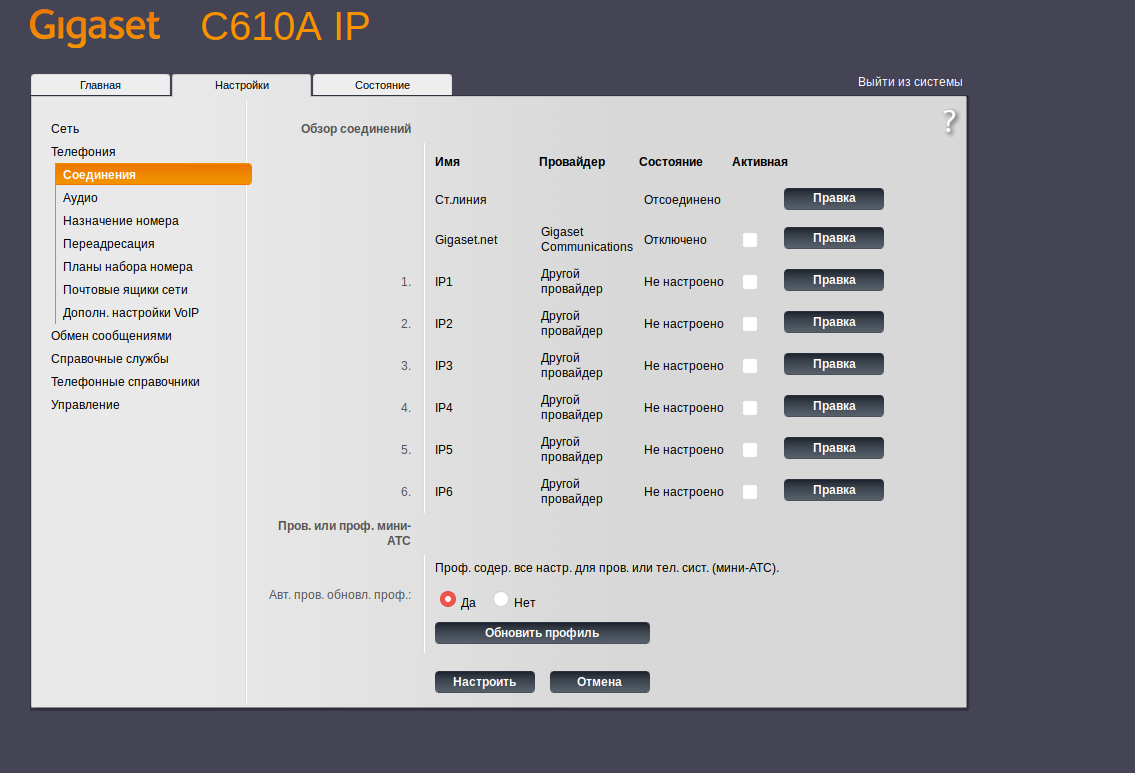Enable the Gigaset.net connection checkbox
This screenshot has width=1135, height=773.
(750, 240)
